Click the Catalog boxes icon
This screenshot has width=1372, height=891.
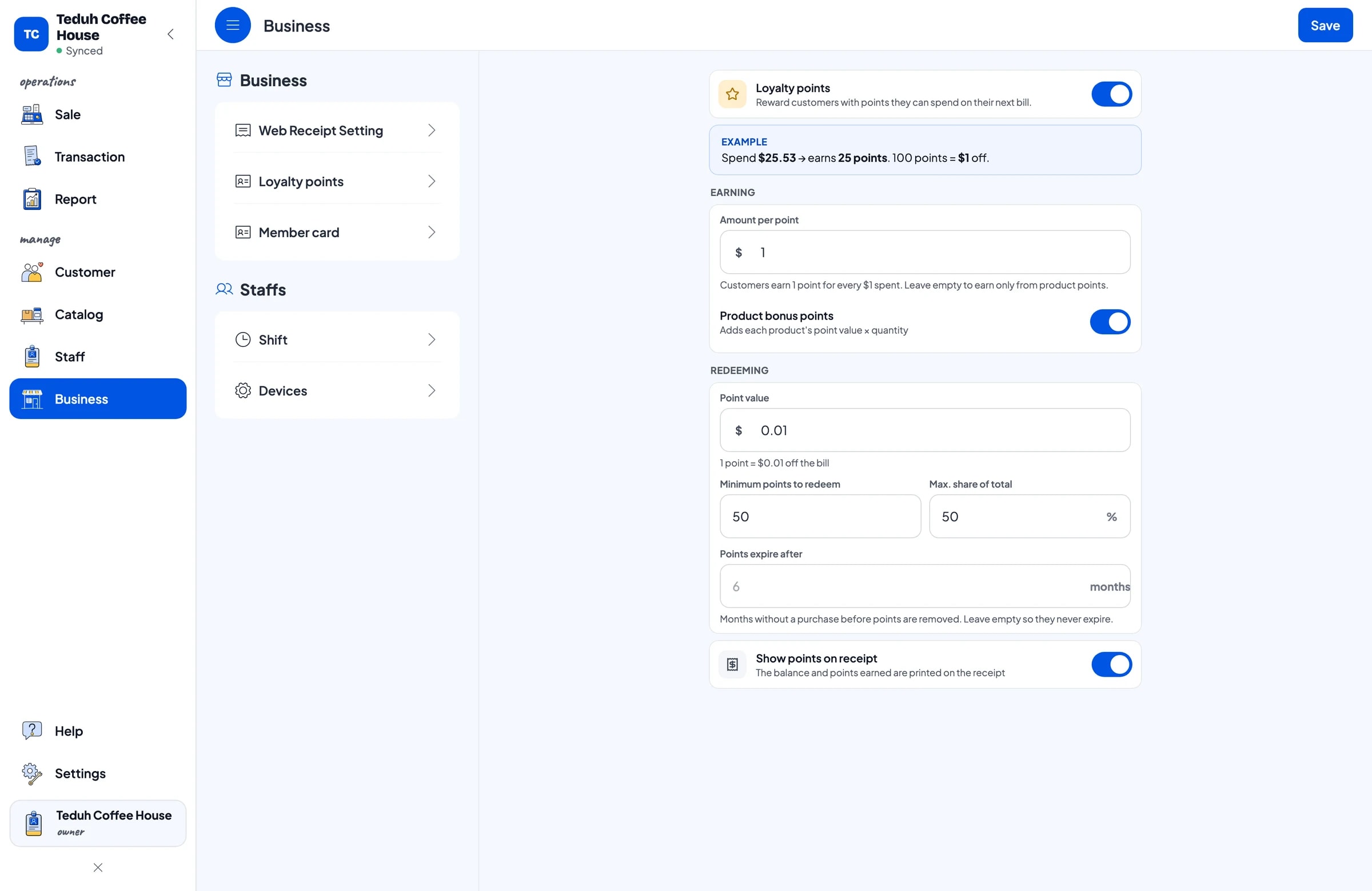click(x=31, y=314)
